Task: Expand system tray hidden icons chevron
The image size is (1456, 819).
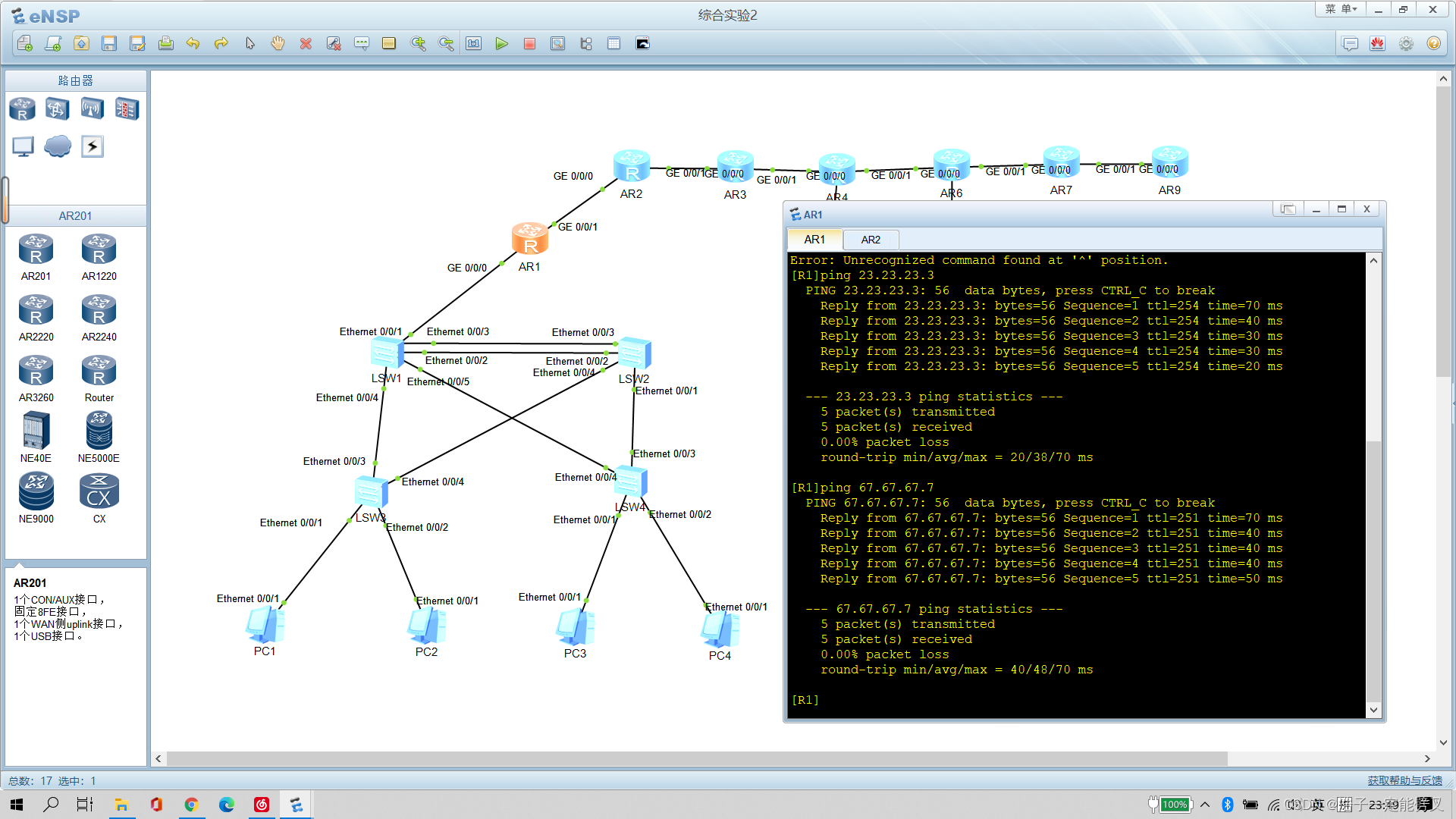Action: [x=1205, y=805]
